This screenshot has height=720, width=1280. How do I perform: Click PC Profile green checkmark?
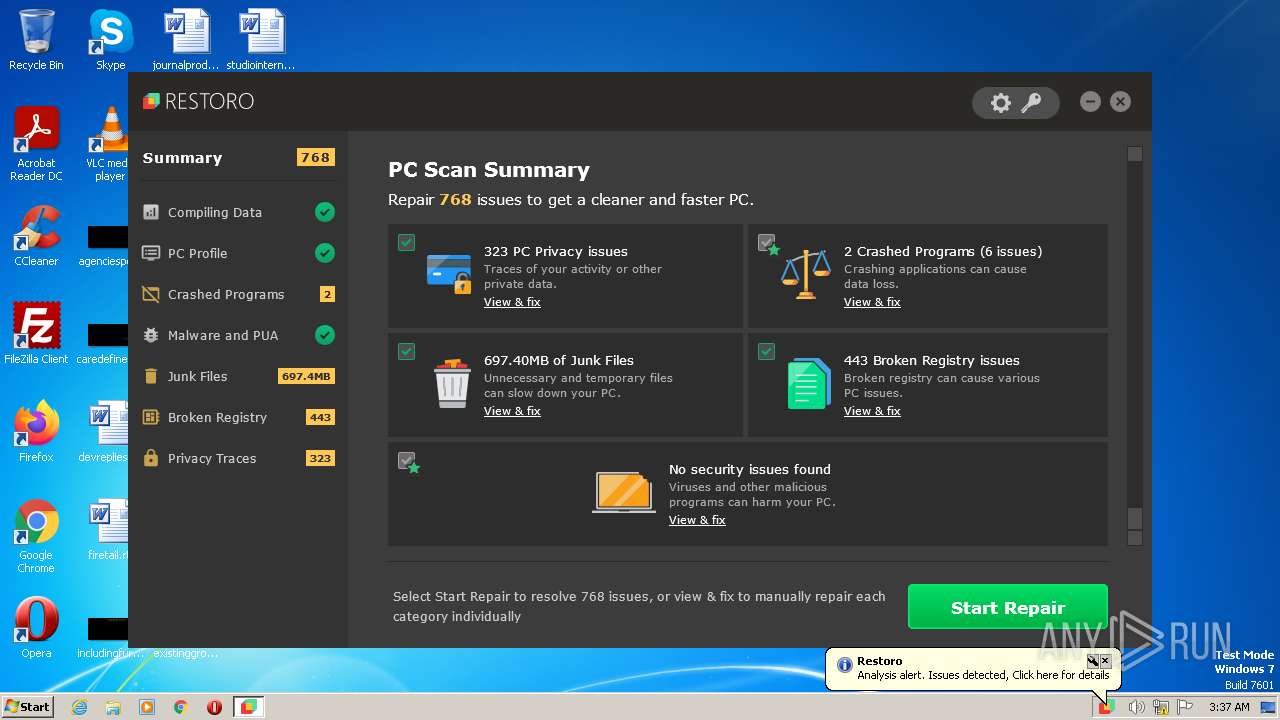tap(325, 253)
